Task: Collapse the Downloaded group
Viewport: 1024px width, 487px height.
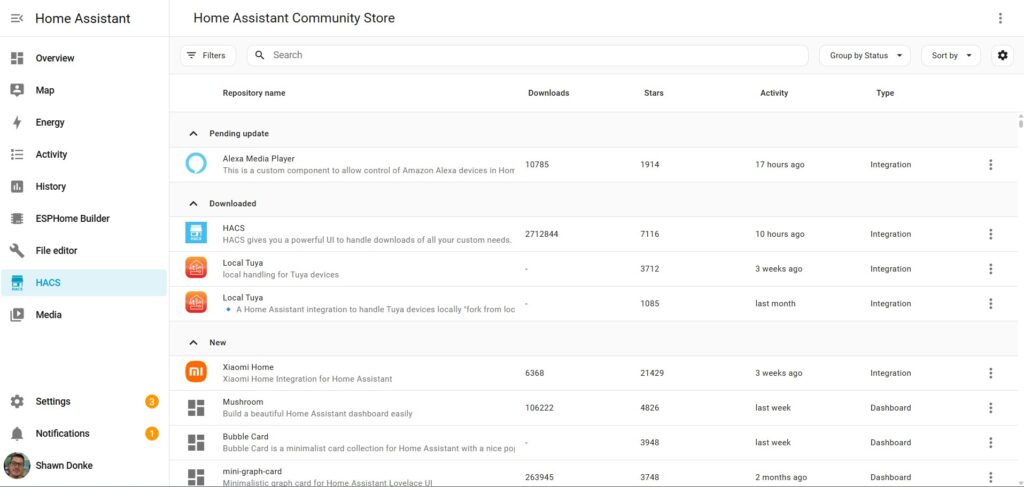Action: (193, 204)
